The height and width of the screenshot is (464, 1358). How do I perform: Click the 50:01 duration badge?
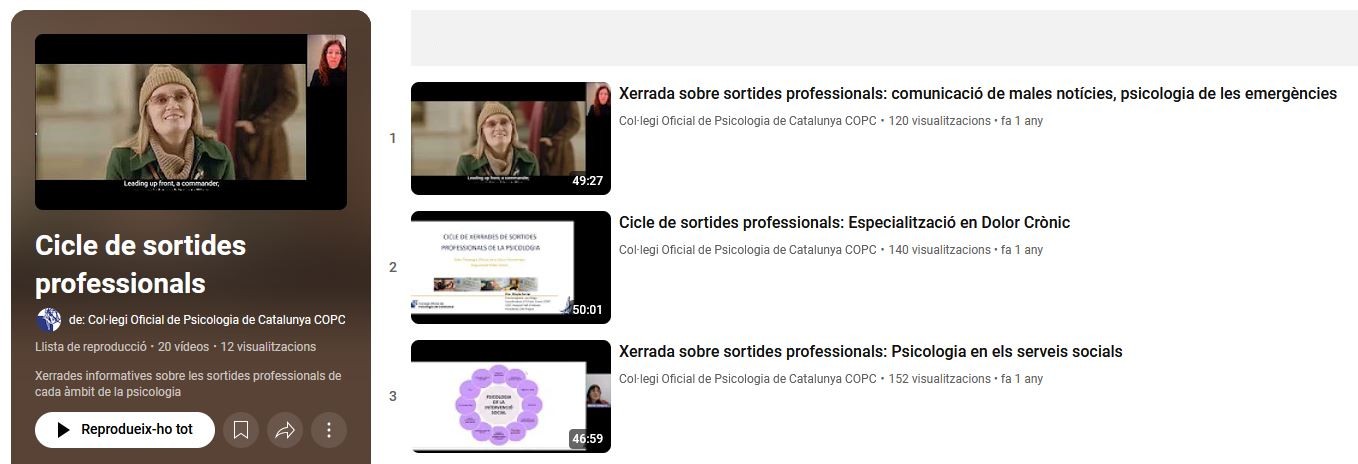(x=588, y=310)
